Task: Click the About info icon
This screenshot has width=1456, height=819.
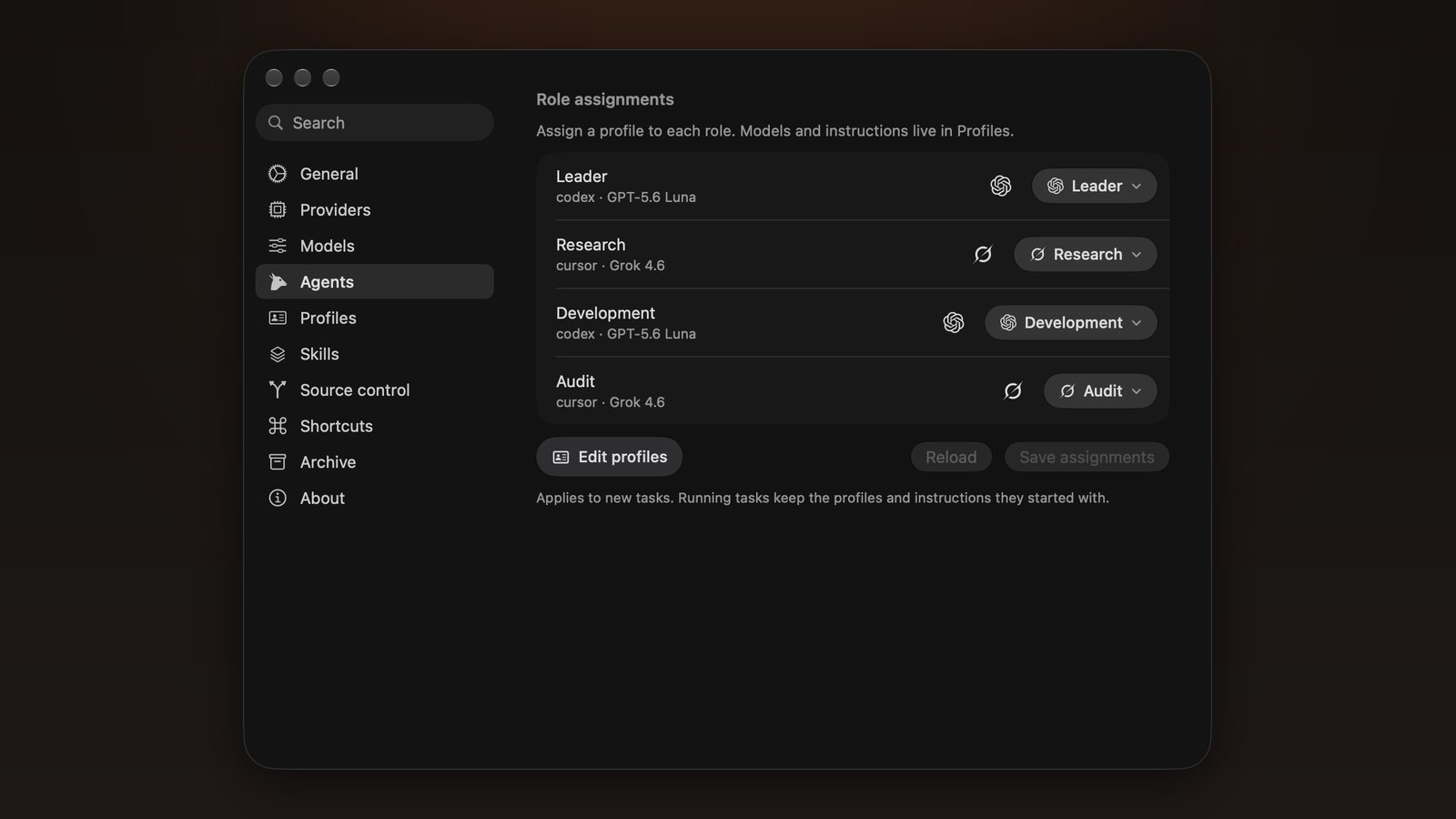Action: click(x=278, y=498)
